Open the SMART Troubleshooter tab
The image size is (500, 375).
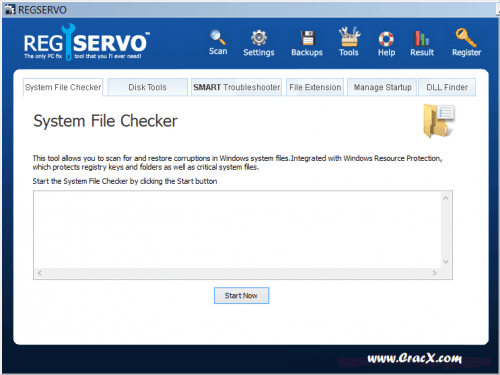coord(237,87)
